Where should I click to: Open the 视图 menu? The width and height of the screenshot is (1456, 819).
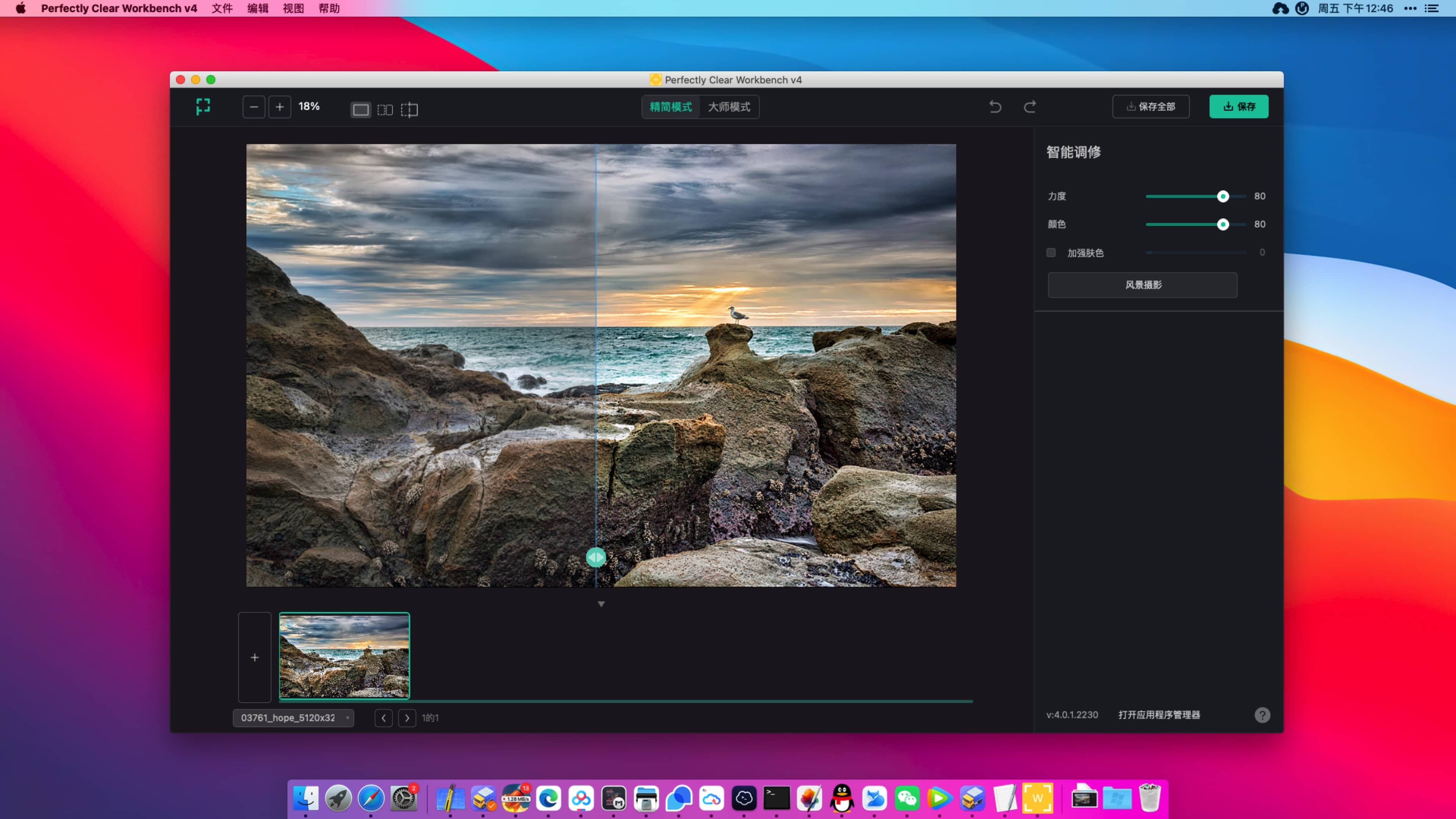[x=293, y=8]
